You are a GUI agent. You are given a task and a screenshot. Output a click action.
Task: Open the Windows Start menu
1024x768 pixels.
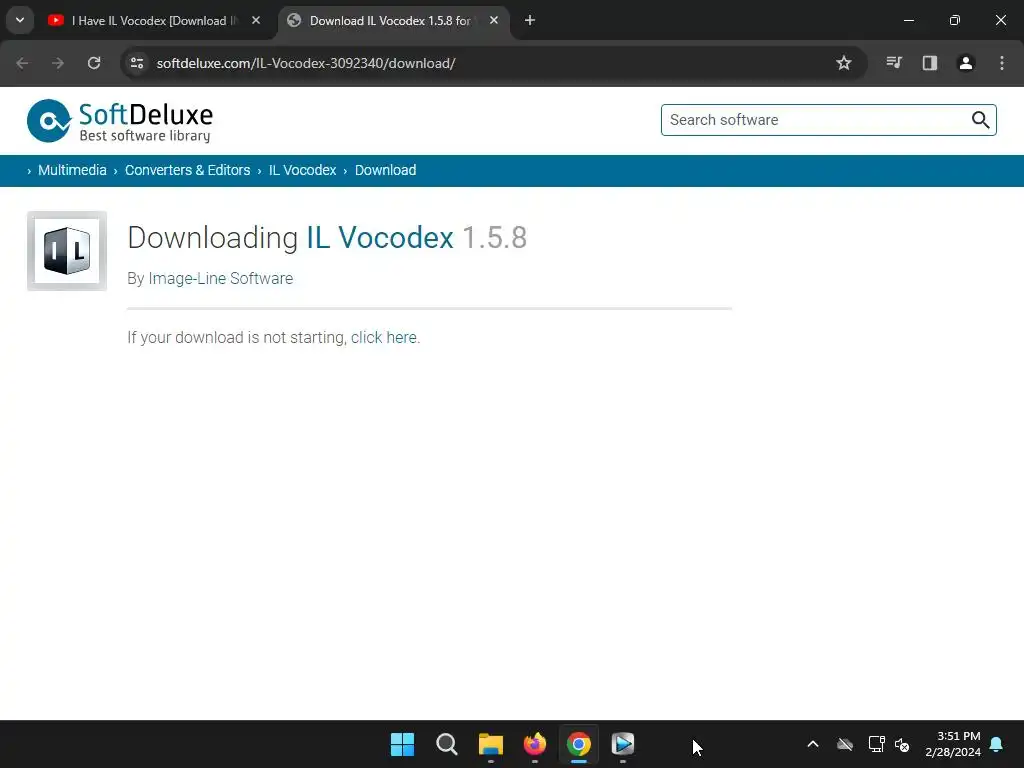click(402, 744)
